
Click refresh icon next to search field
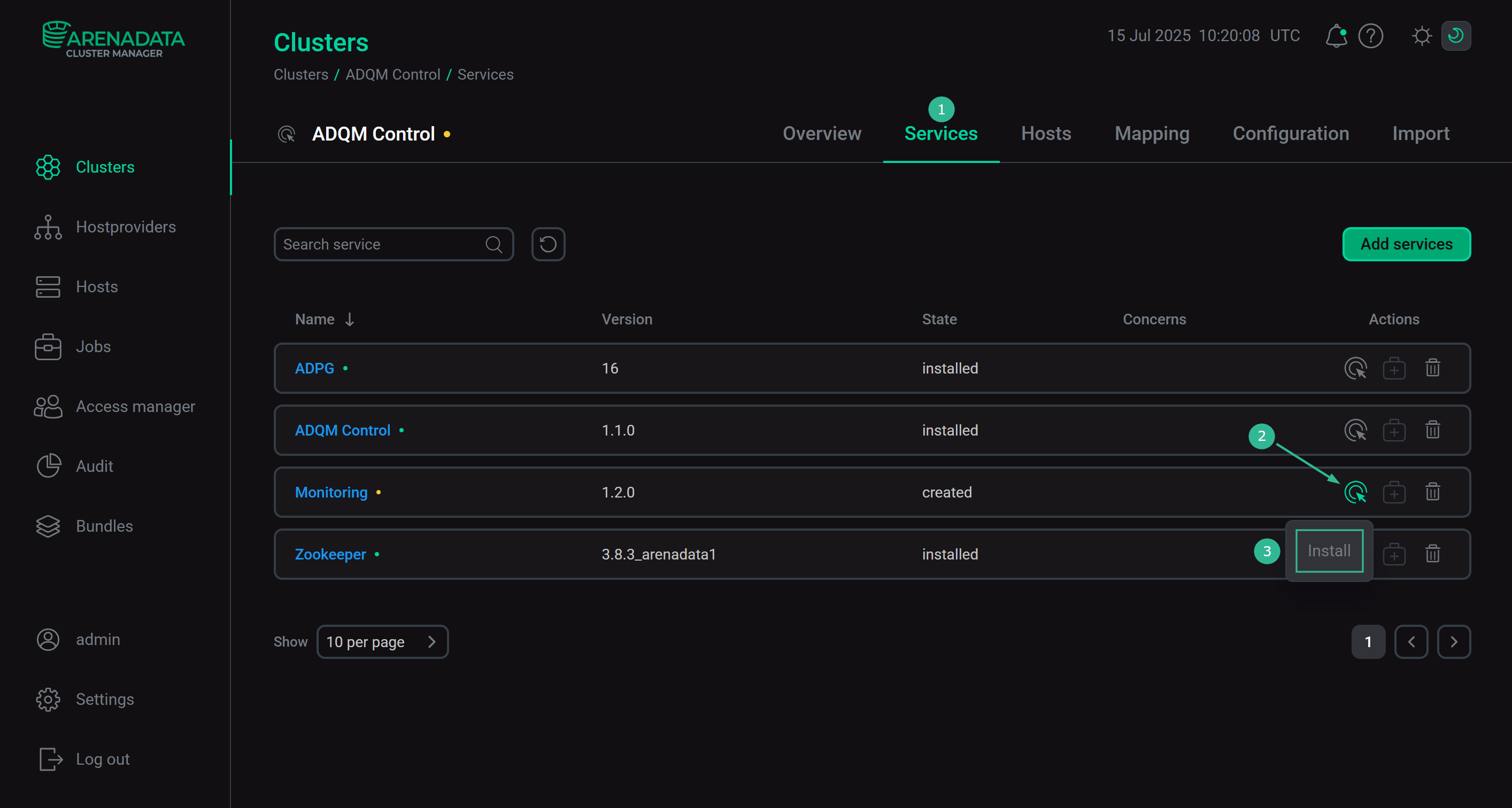click(547, 244)
